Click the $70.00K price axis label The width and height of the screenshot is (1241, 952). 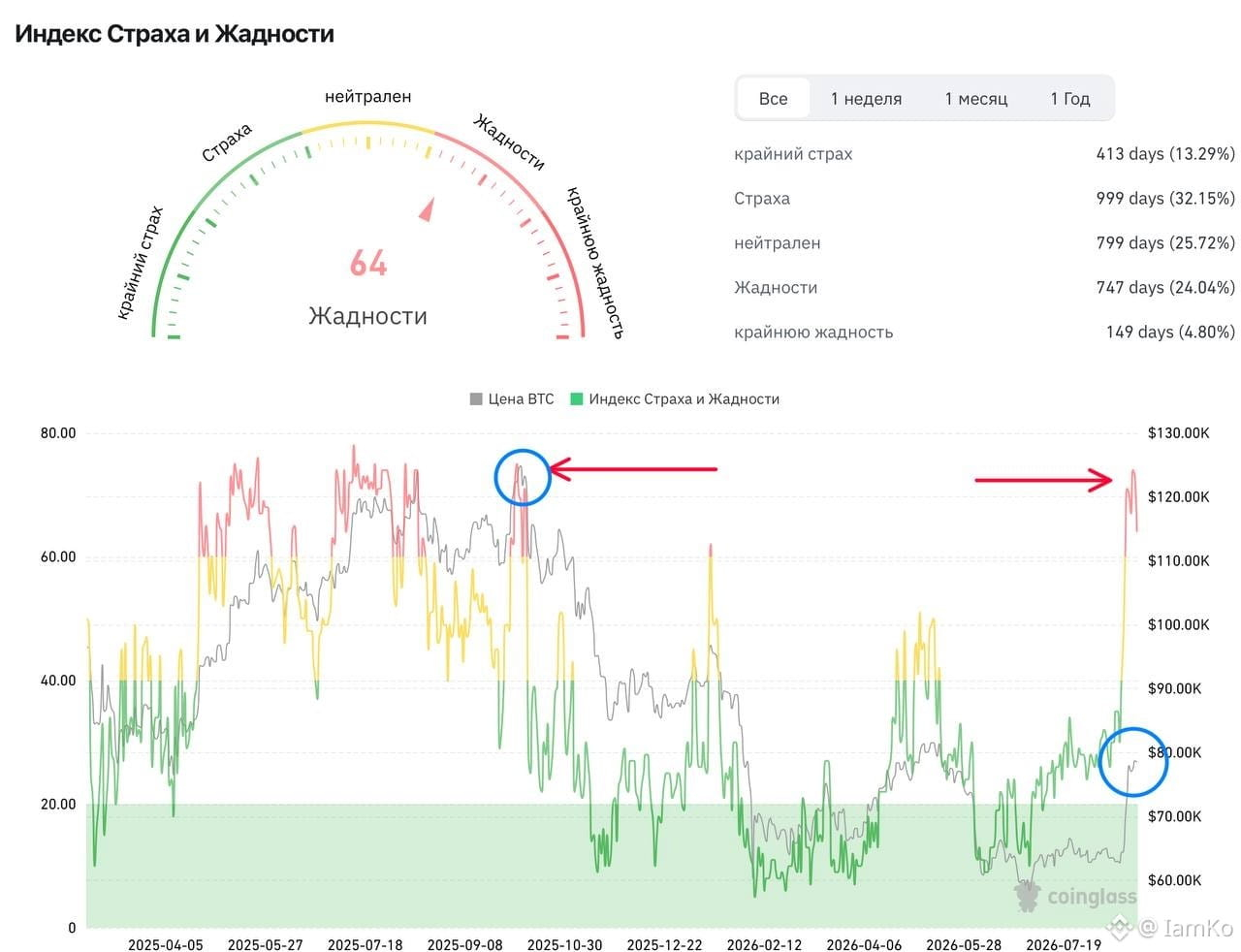[x=1174, y=817]
